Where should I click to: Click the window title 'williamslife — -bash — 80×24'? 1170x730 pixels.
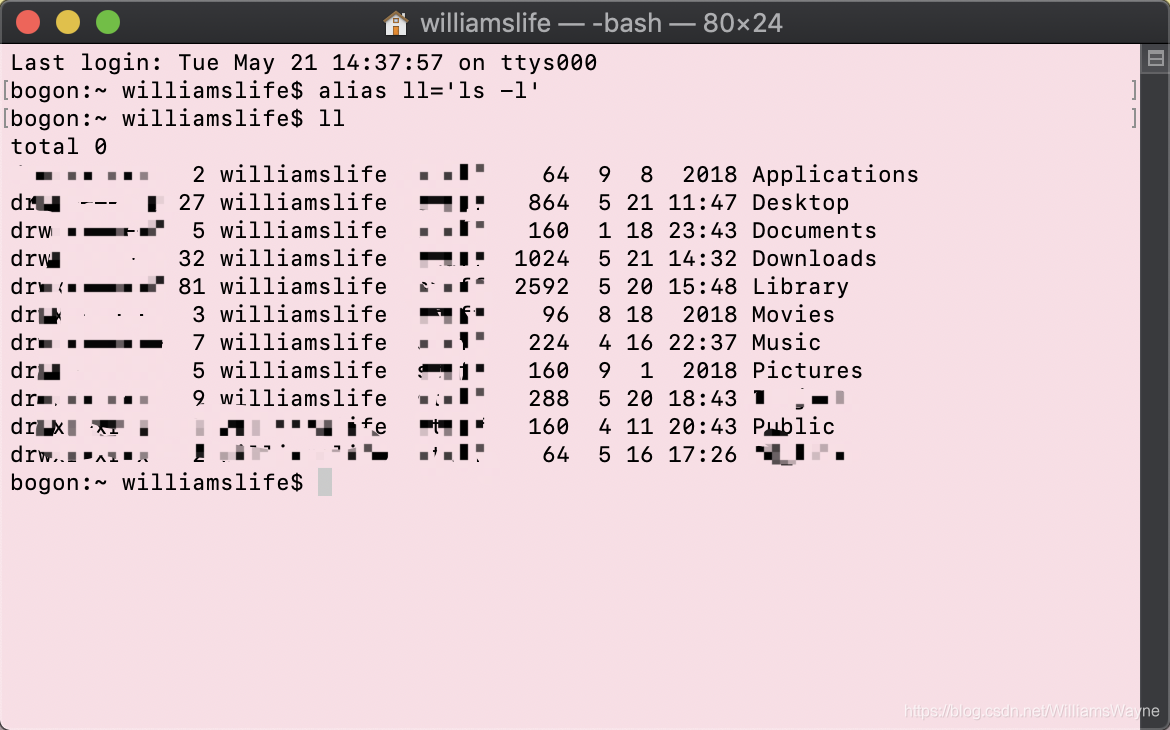(601, 23)
